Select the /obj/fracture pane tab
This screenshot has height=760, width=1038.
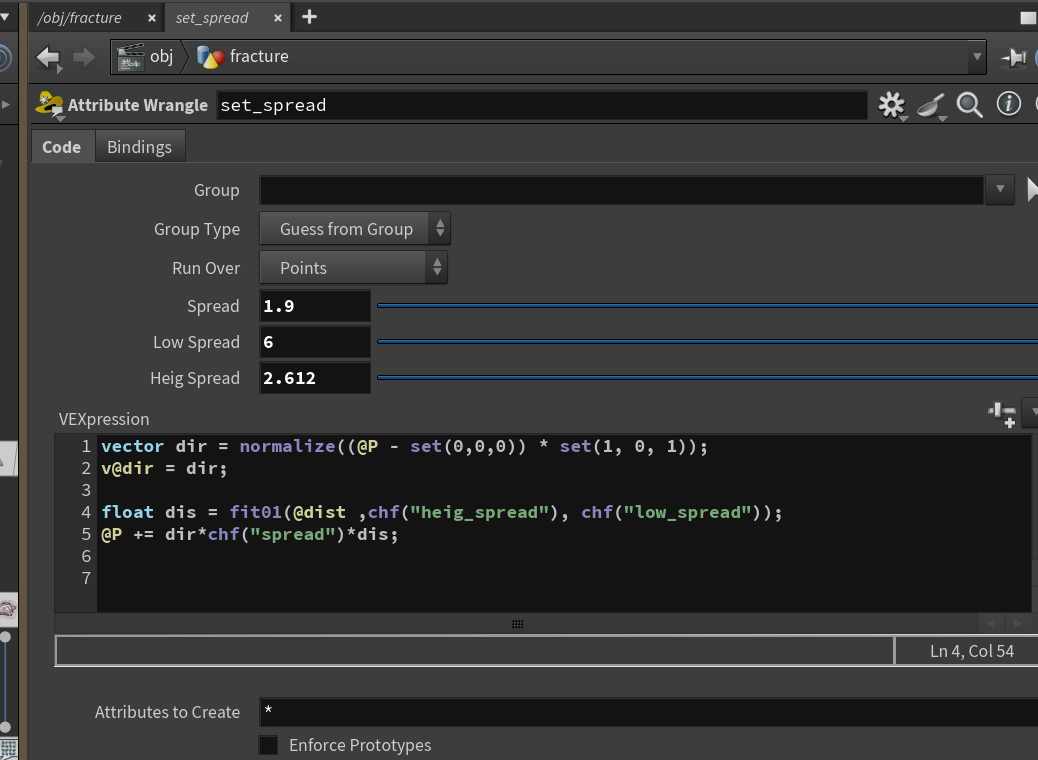[x=79, y=18]
